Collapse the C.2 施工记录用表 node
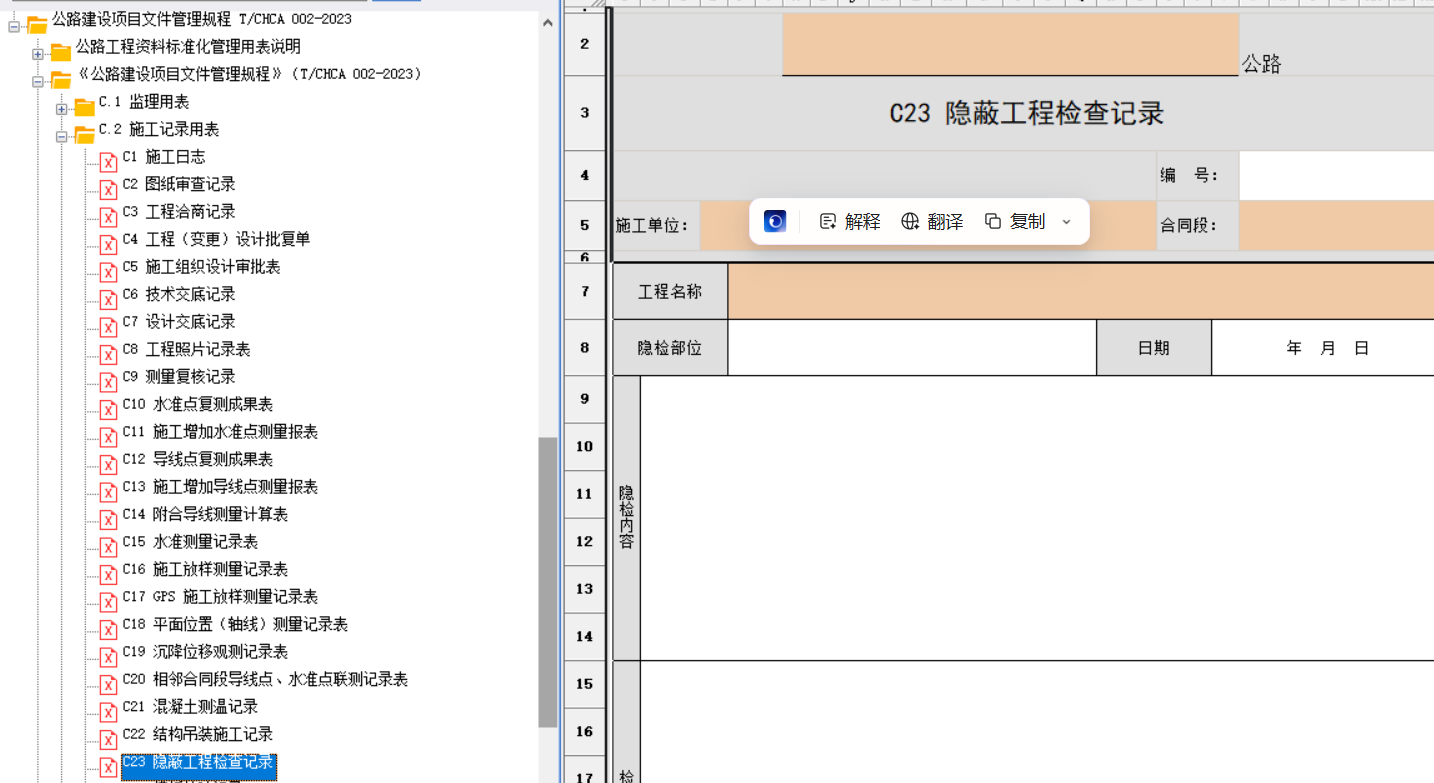 (62, 136)
